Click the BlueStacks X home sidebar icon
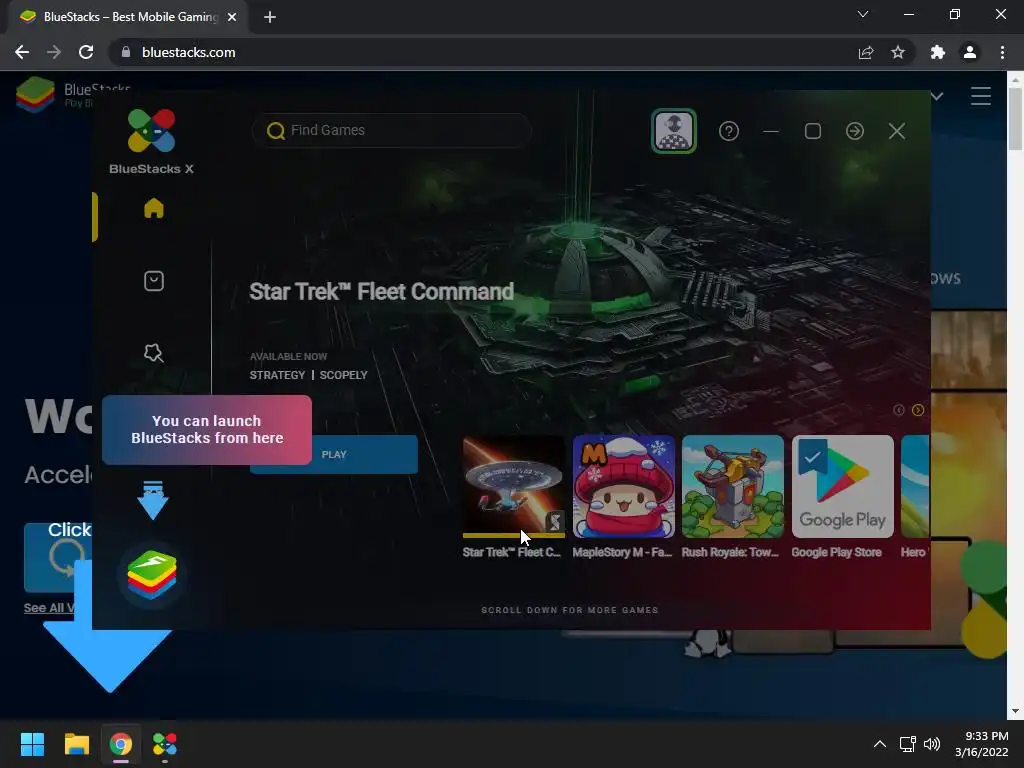1024x768 pixels. [x=153, y=208]
